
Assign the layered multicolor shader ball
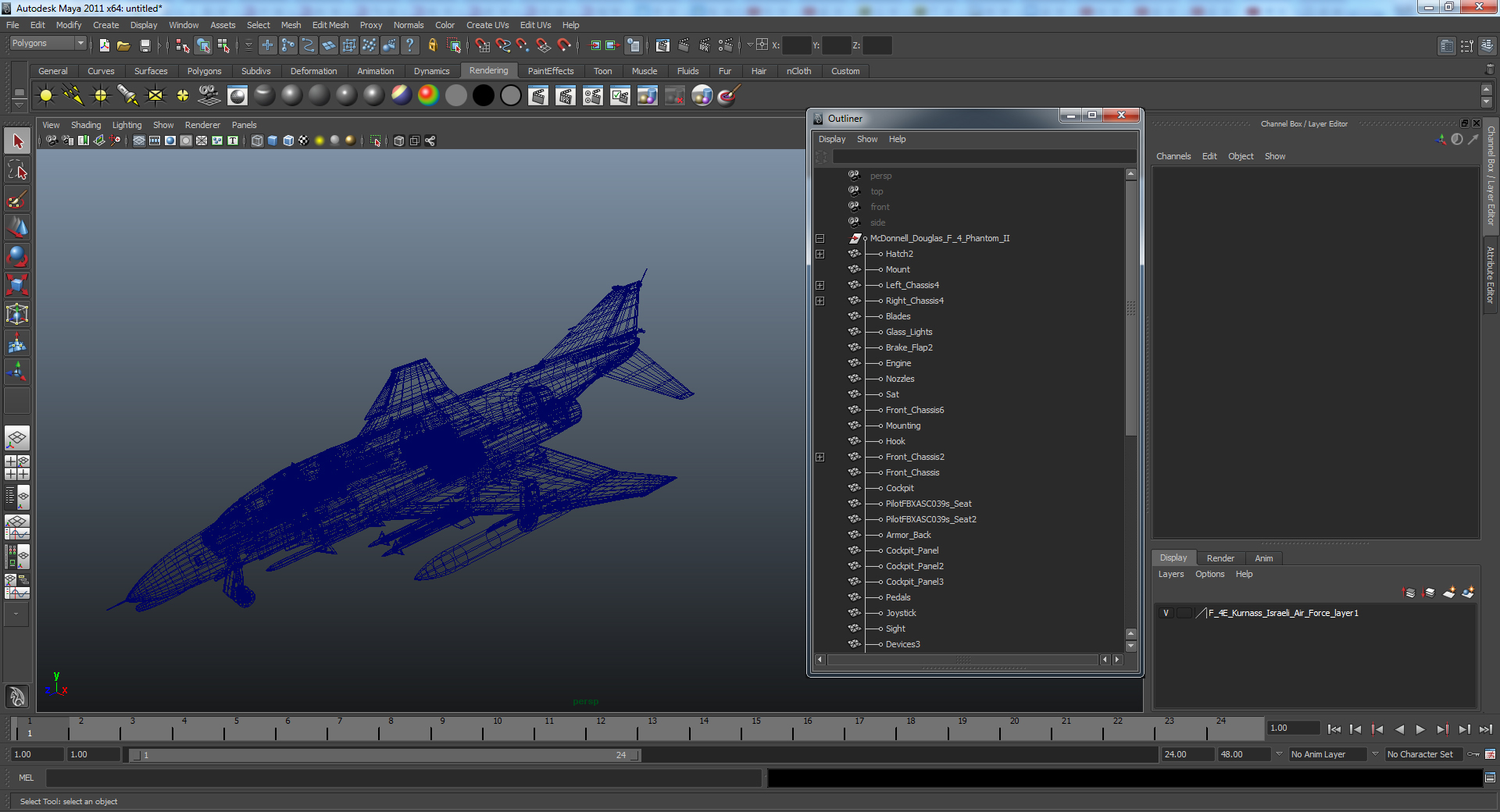tap(402, 95)
